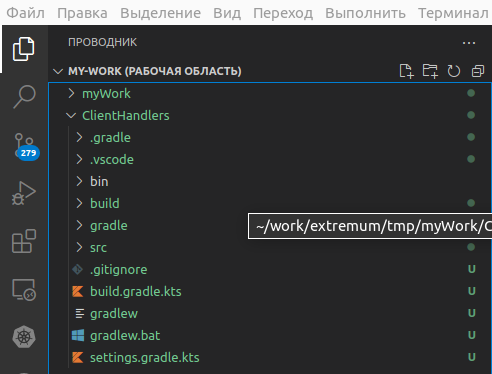Open the Remote Explorer icon

(24, 289)
